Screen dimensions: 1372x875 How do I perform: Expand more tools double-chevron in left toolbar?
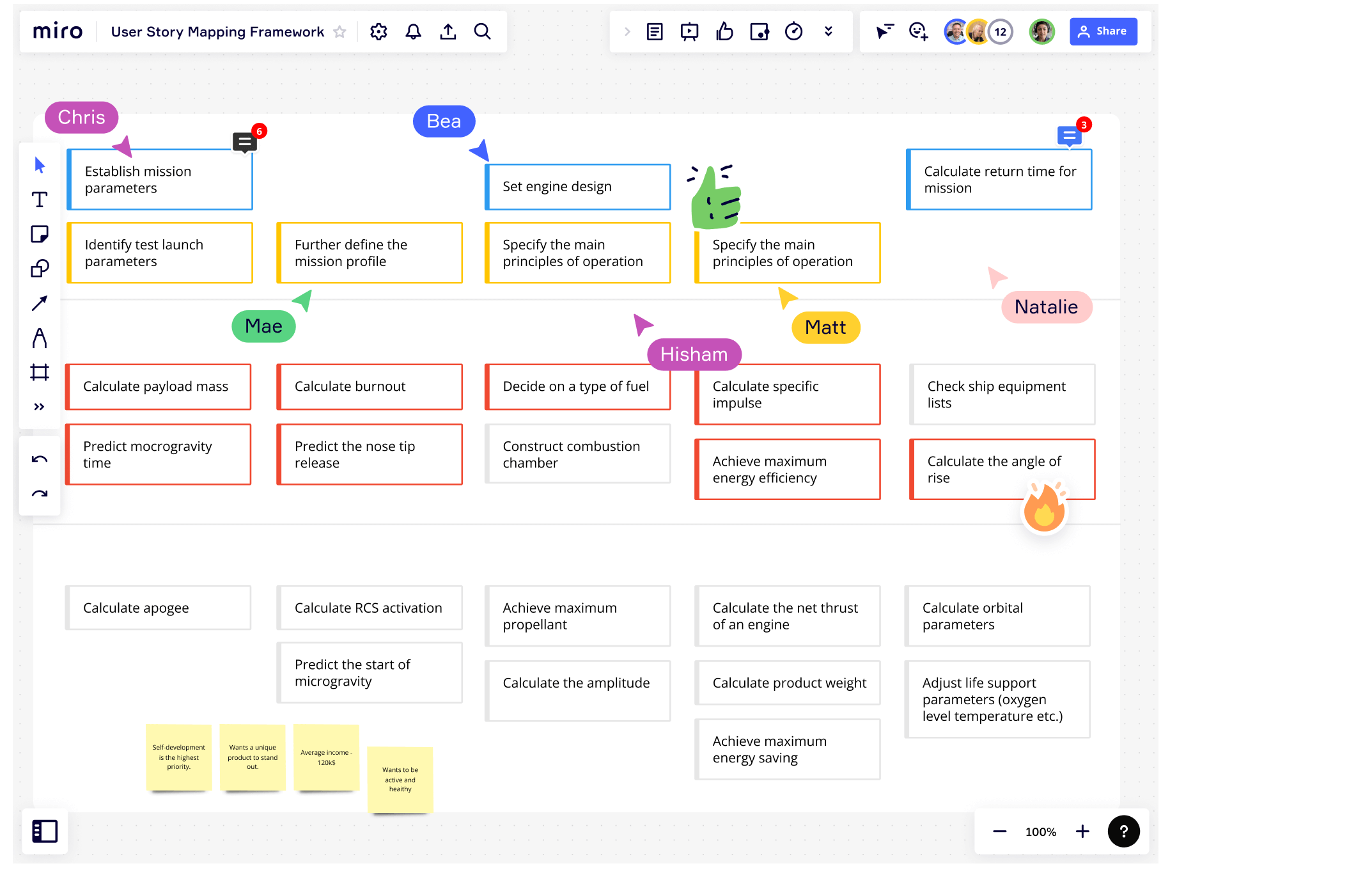coord(40,407)
